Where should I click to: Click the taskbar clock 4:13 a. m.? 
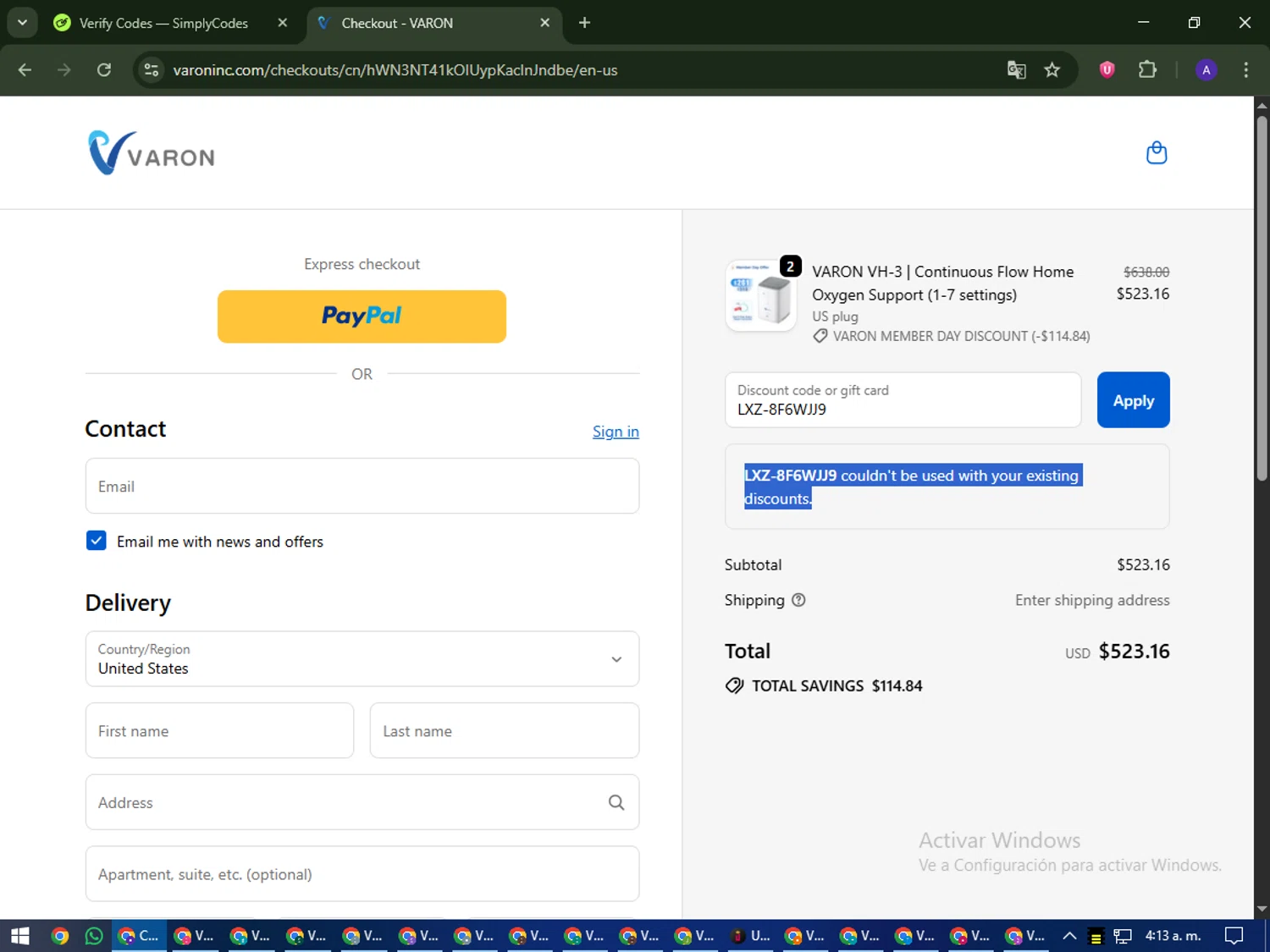(x=1173, y=936)
